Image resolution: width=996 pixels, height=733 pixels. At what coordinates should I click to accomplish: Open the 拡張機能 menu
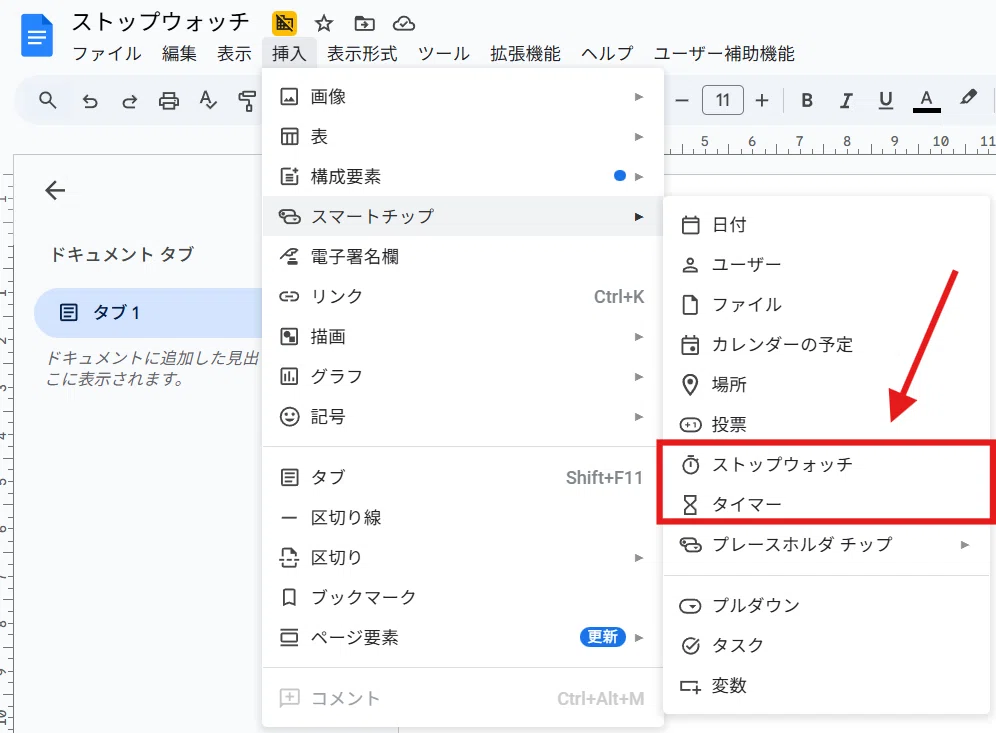point(525,54)
